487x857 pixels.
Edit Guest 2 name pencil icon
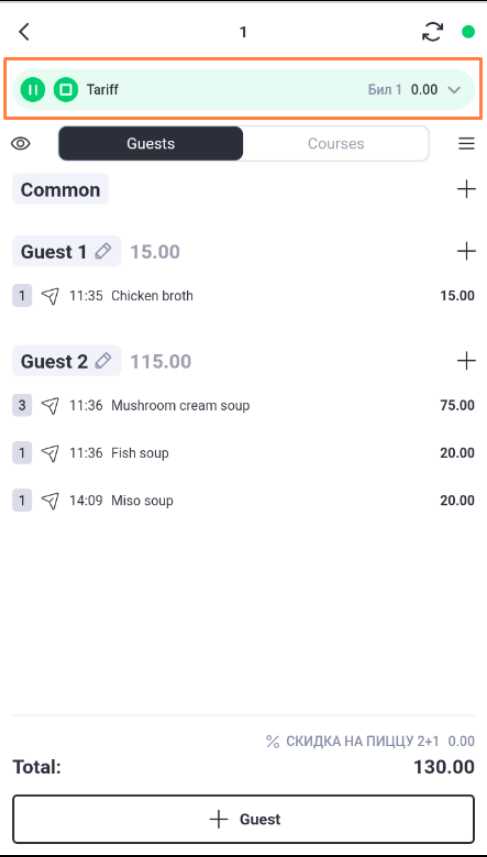[x=103, y=361]
